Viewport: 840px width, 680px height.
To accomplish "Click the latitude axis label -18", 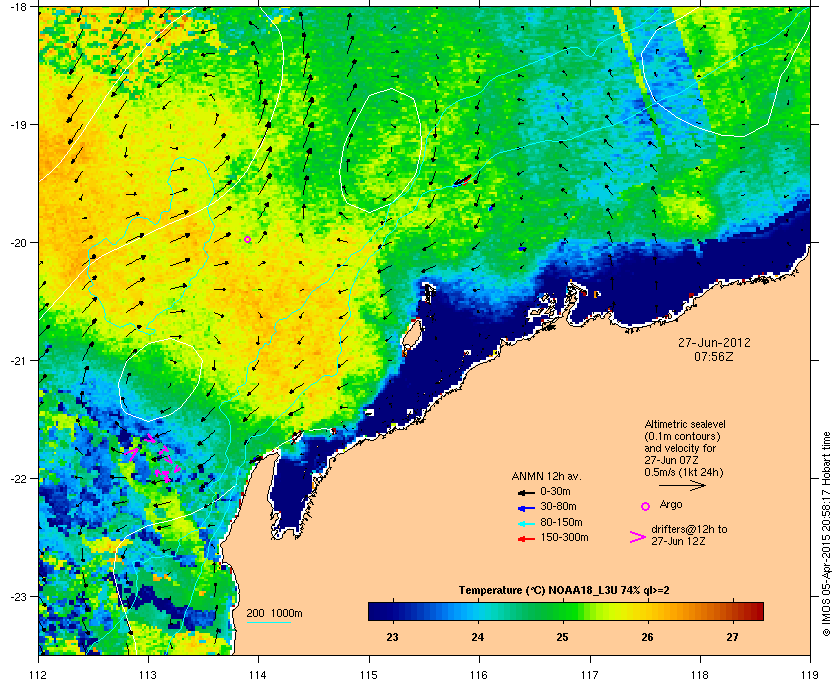I will 18,6.
